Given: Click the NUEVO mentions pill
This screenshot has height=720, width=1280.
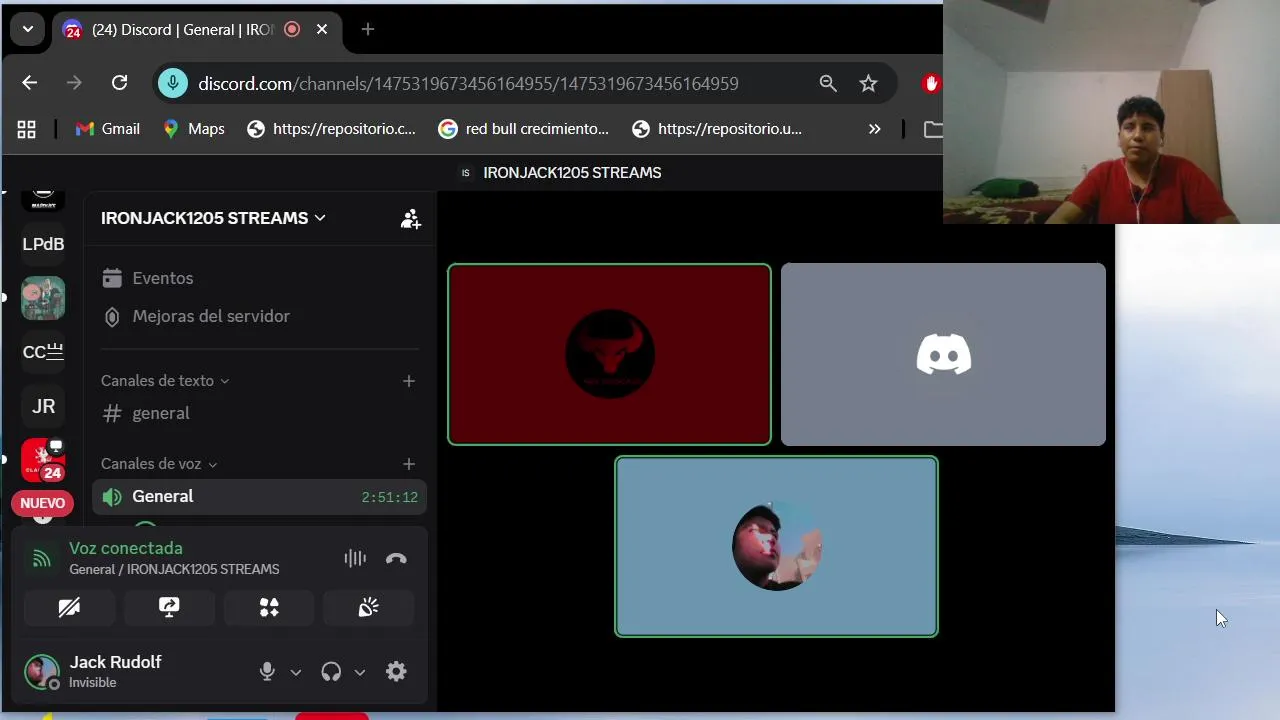Looking at the screenshot, I should [x=42, y=503].
